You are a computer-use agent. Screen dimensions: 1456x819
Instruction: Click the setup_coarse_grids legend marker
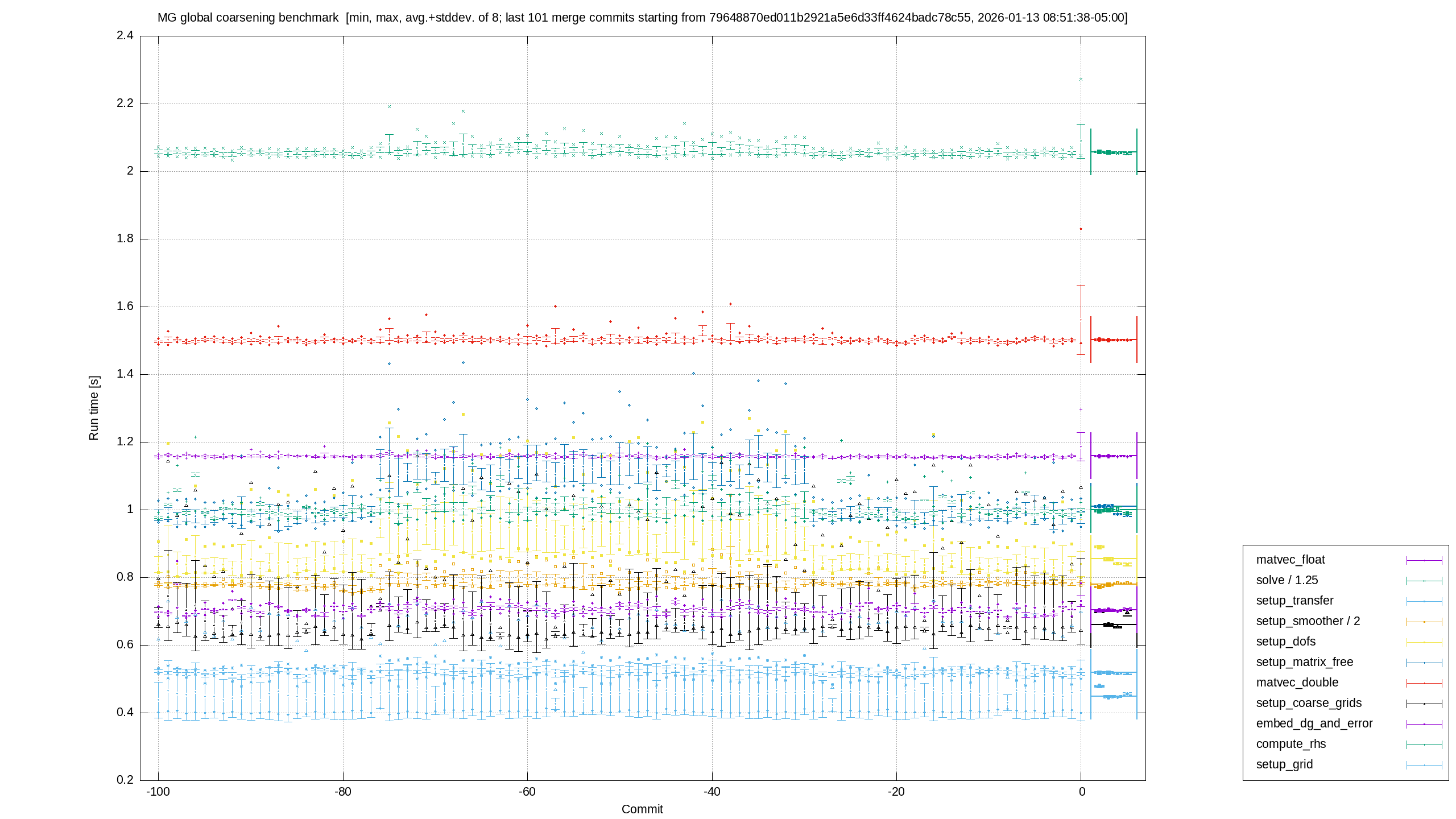pyautogui.click(x=1424, y=704)
